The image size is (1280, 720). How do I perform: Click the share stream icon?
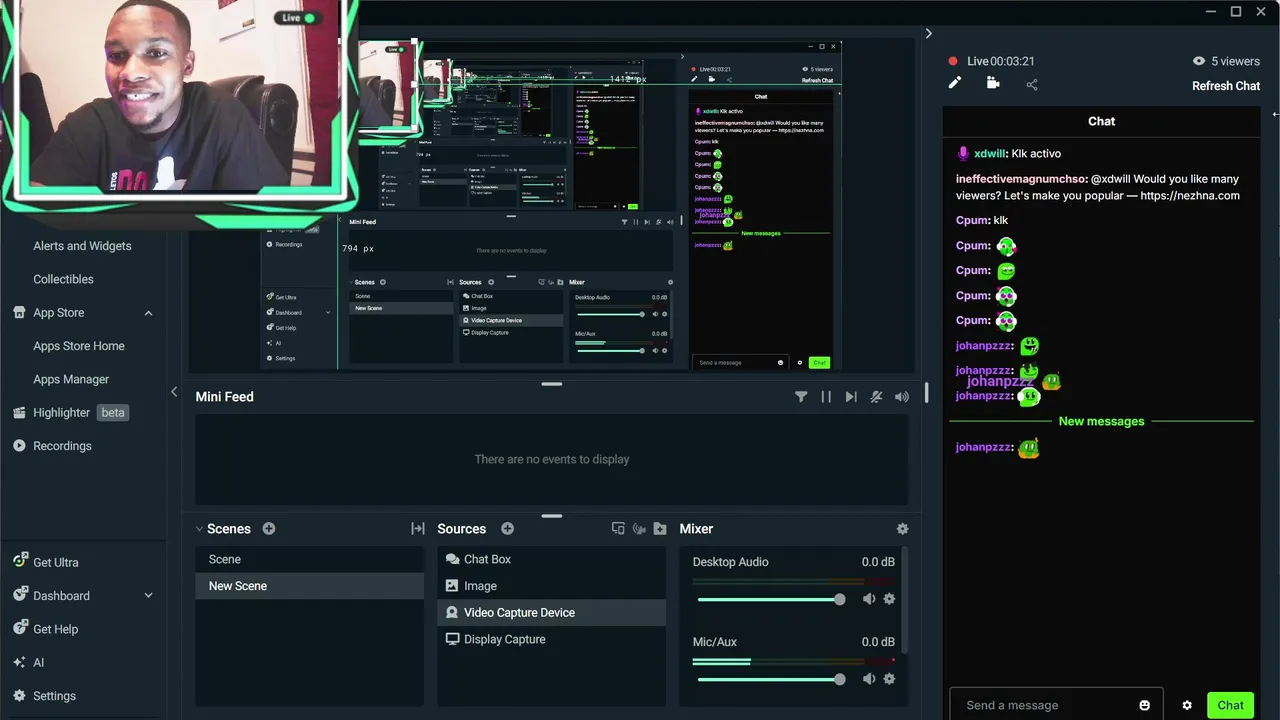coord(1032,85)
